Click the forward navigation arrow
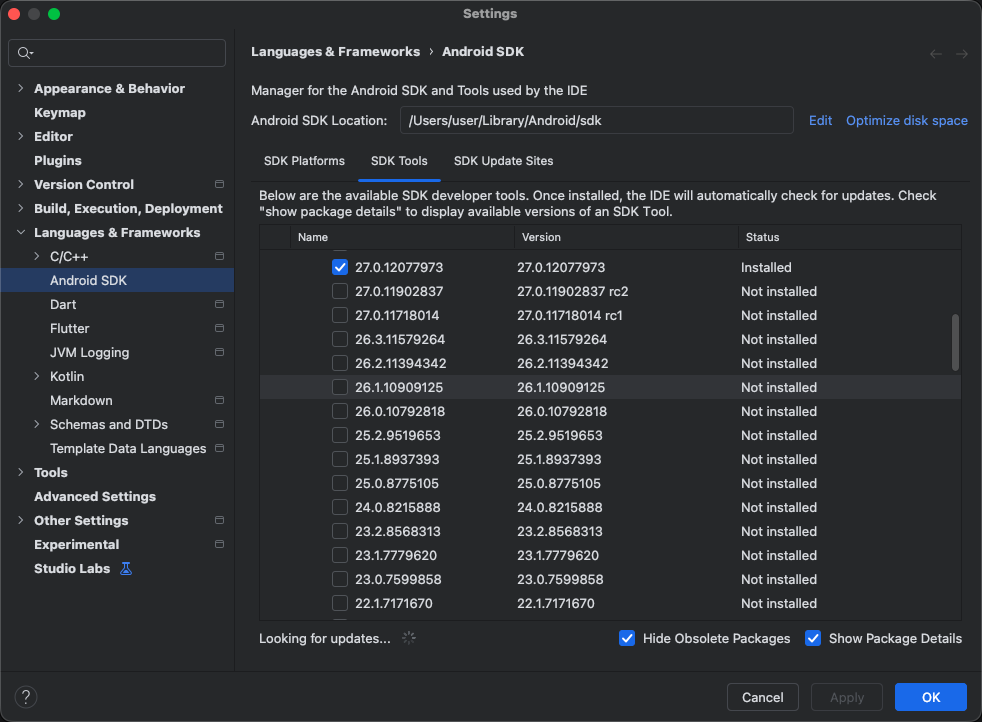Screen dimensions: 982x722 962,53
